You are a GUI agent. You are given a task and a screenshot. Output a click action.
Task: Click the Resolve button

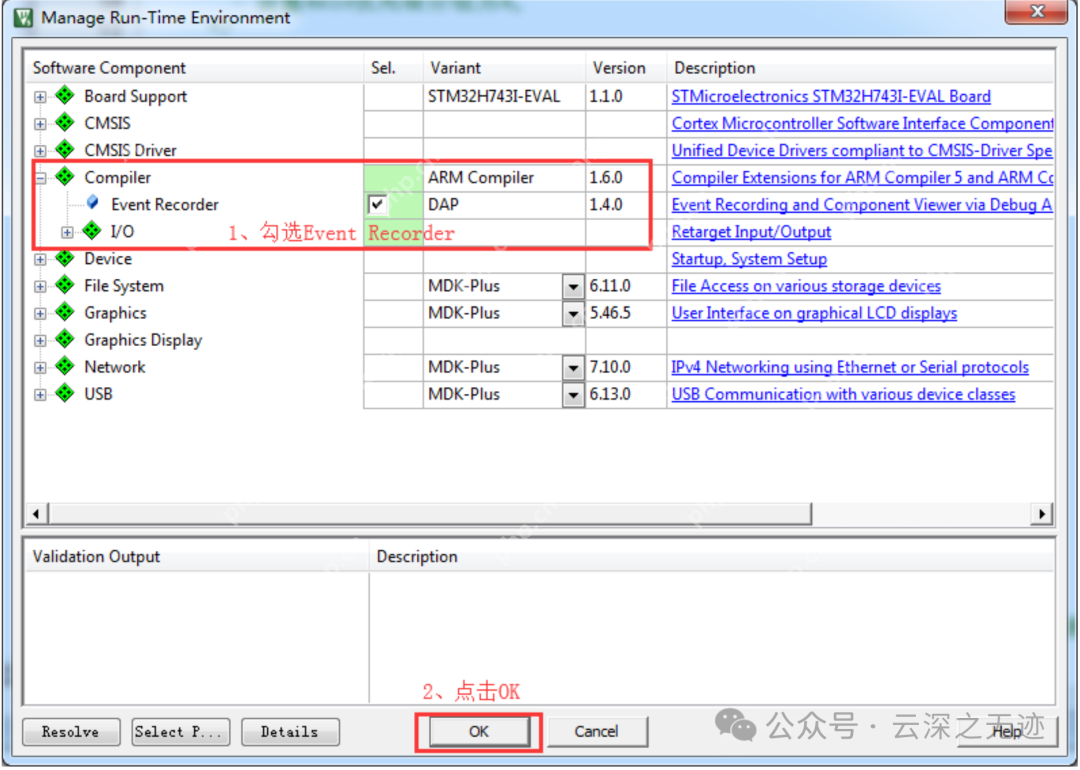point(71,731)
